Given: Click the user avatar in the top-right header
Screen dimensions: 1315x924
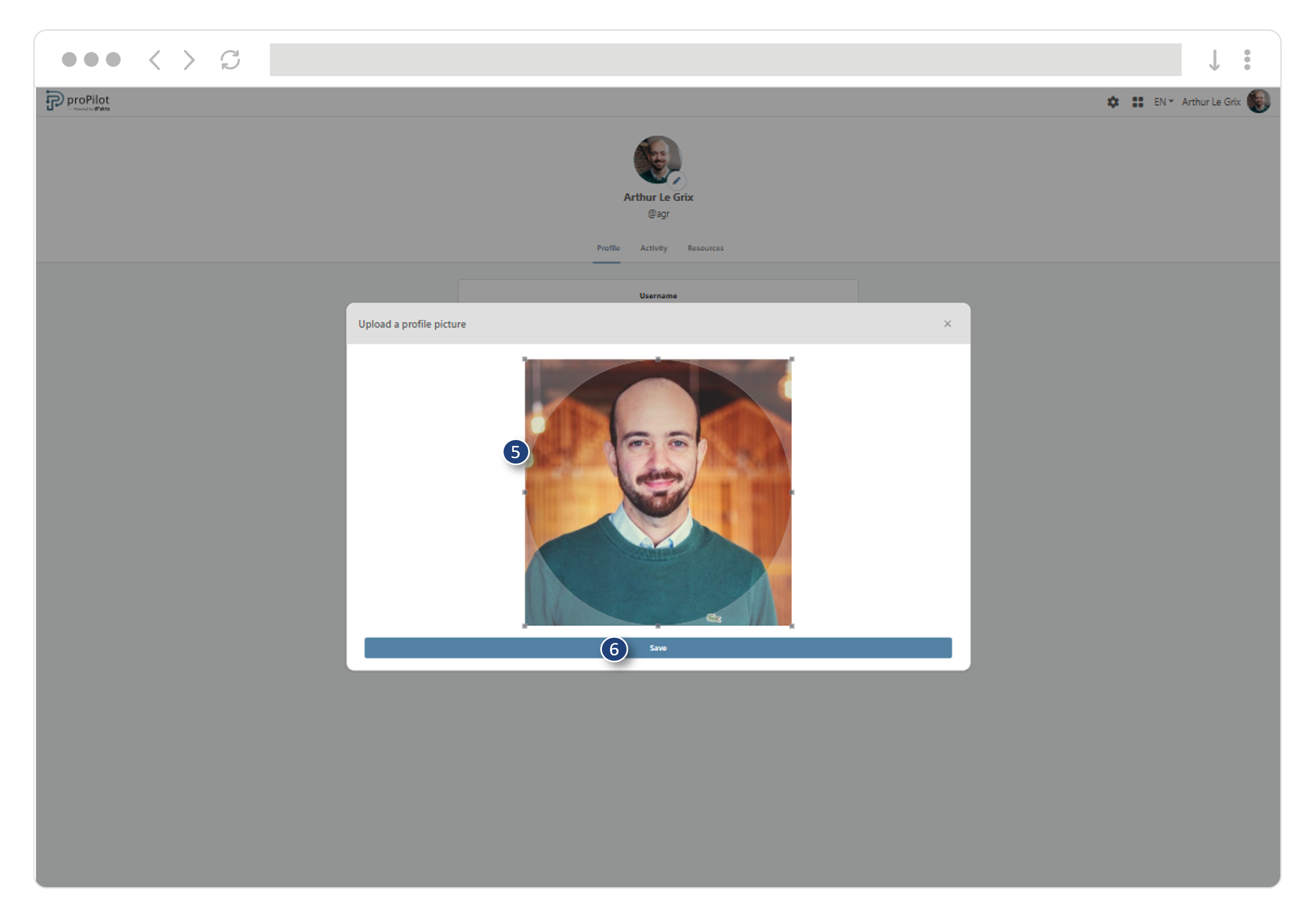Looking at the screenshot, I should click(1258, 102).
